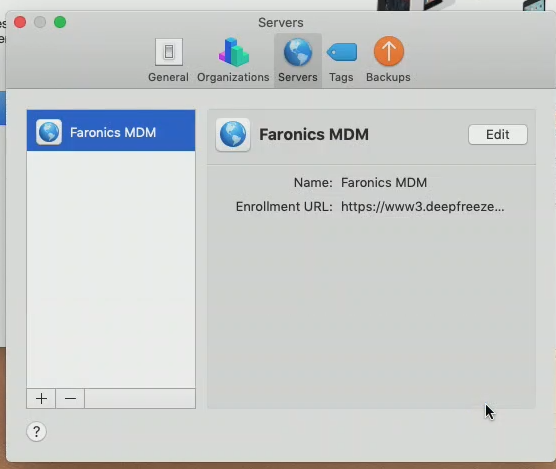Screen dimensions: 556x469
Task: Add a new server with the plus button
Action: click(41, 398)
